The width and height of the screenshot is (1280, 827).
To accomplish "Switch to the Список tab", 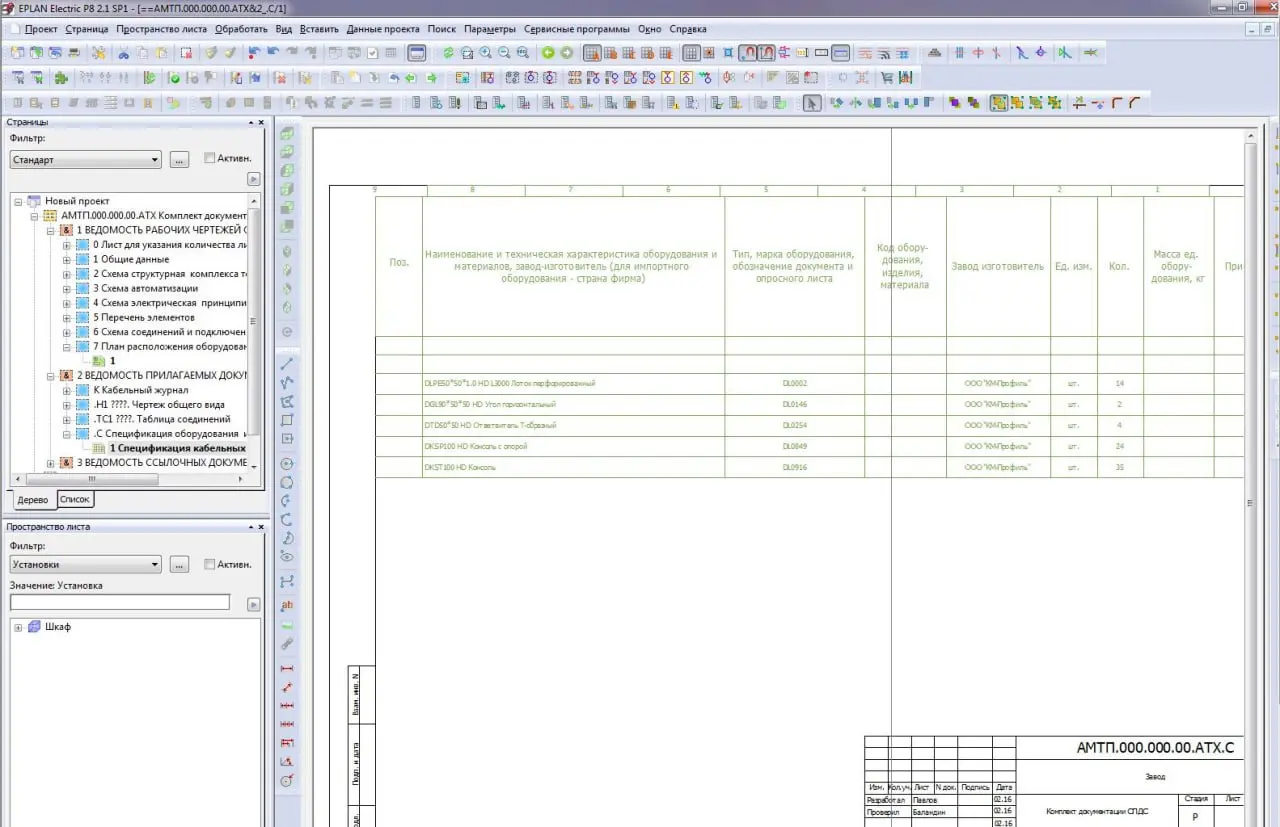I will coord(75,499).
